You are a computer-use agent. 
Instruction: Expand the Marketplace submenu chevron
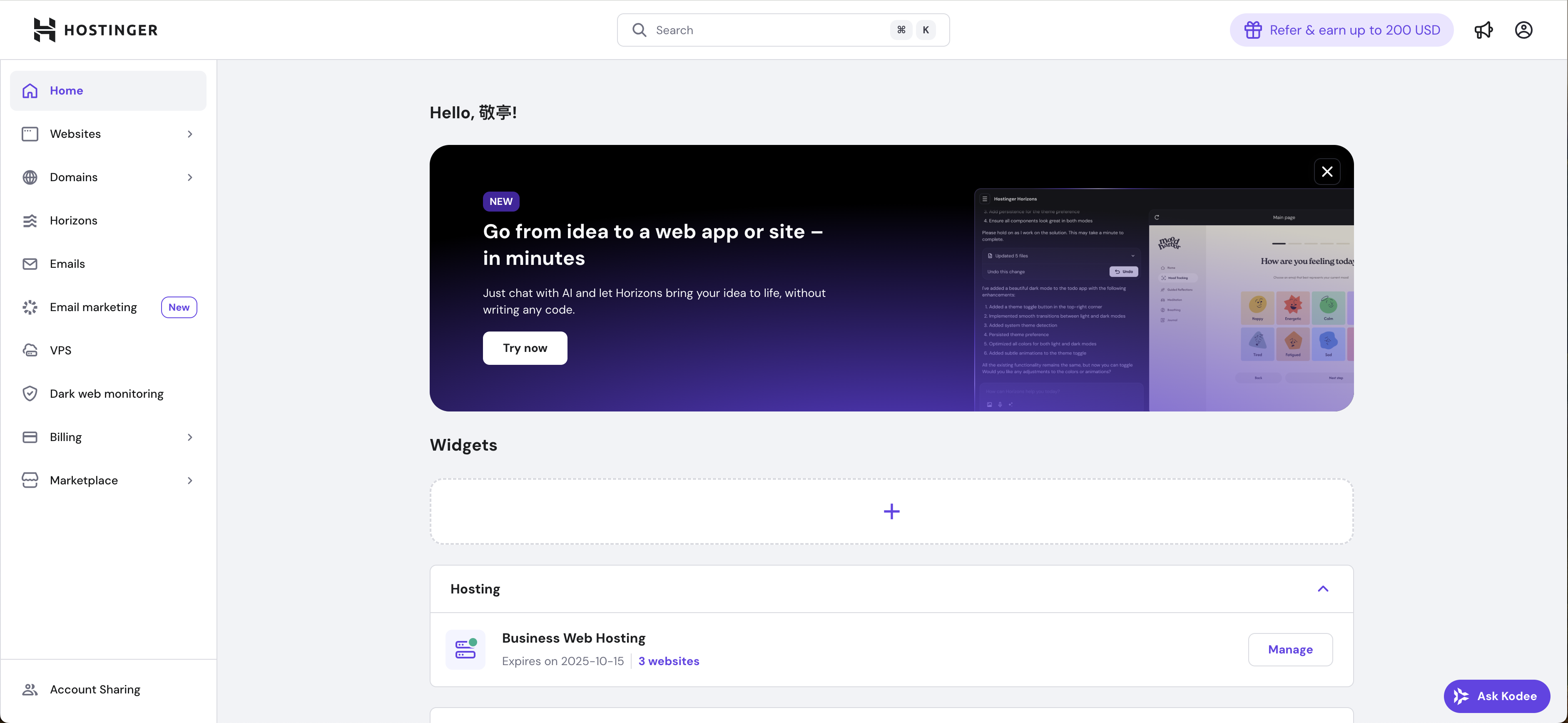tap(190, 480)
